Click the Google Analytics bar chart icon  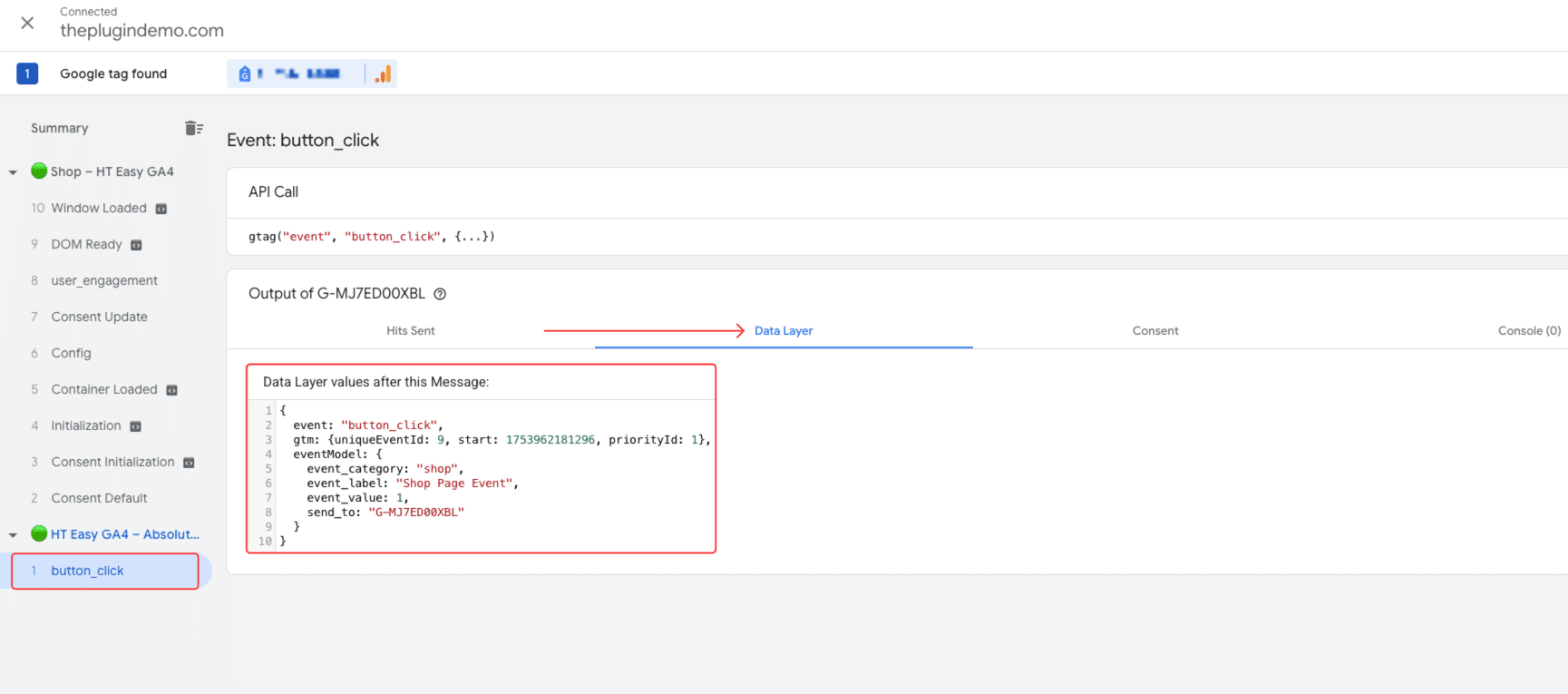(384, 74)
